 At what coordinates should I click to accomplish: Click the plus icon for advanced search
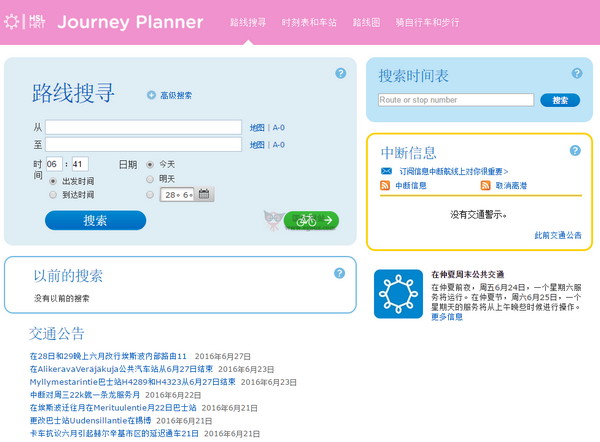[x=152, y=95]
